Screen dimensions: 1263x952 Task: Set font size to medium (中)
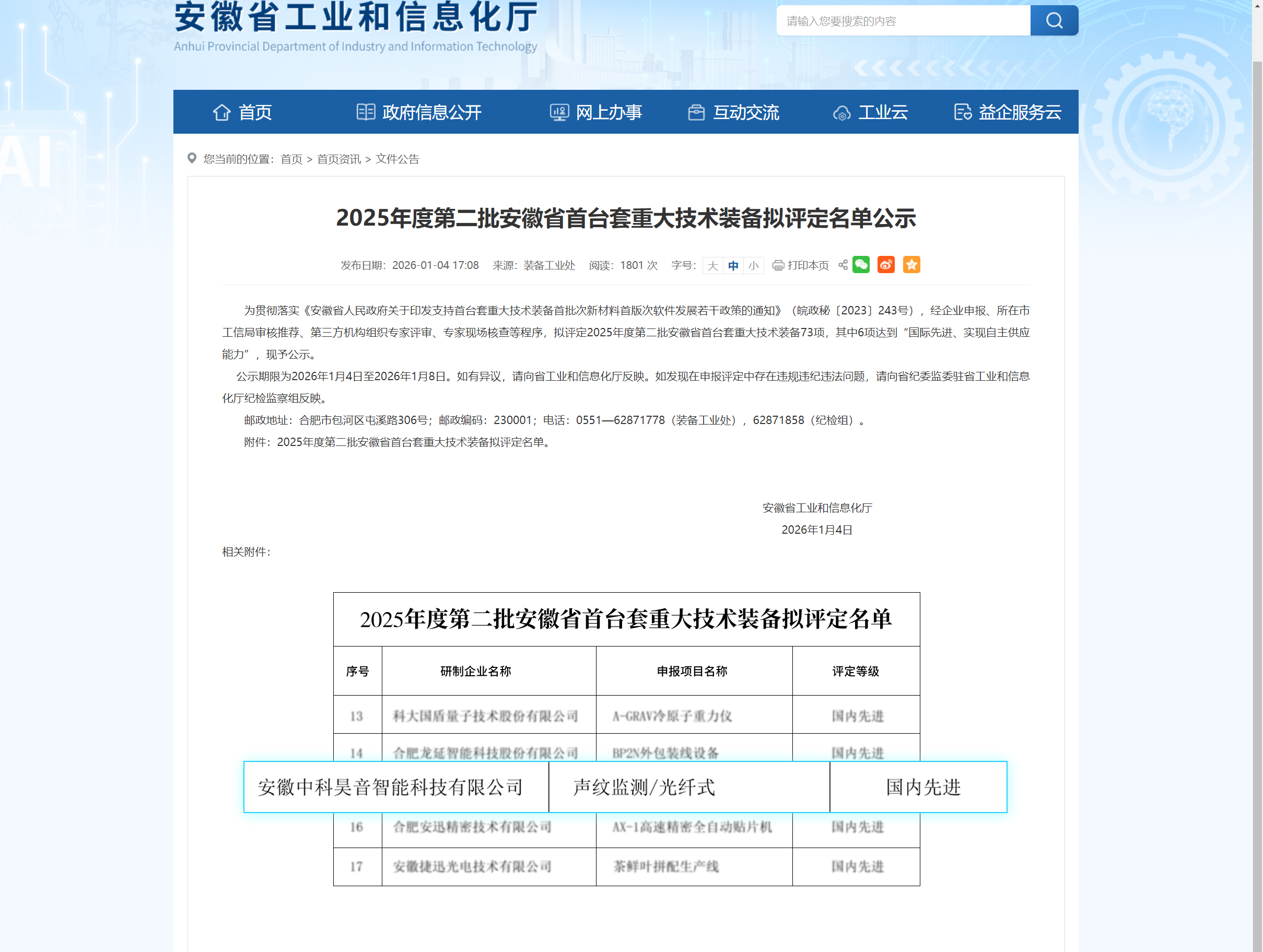(x=733, y=265)
